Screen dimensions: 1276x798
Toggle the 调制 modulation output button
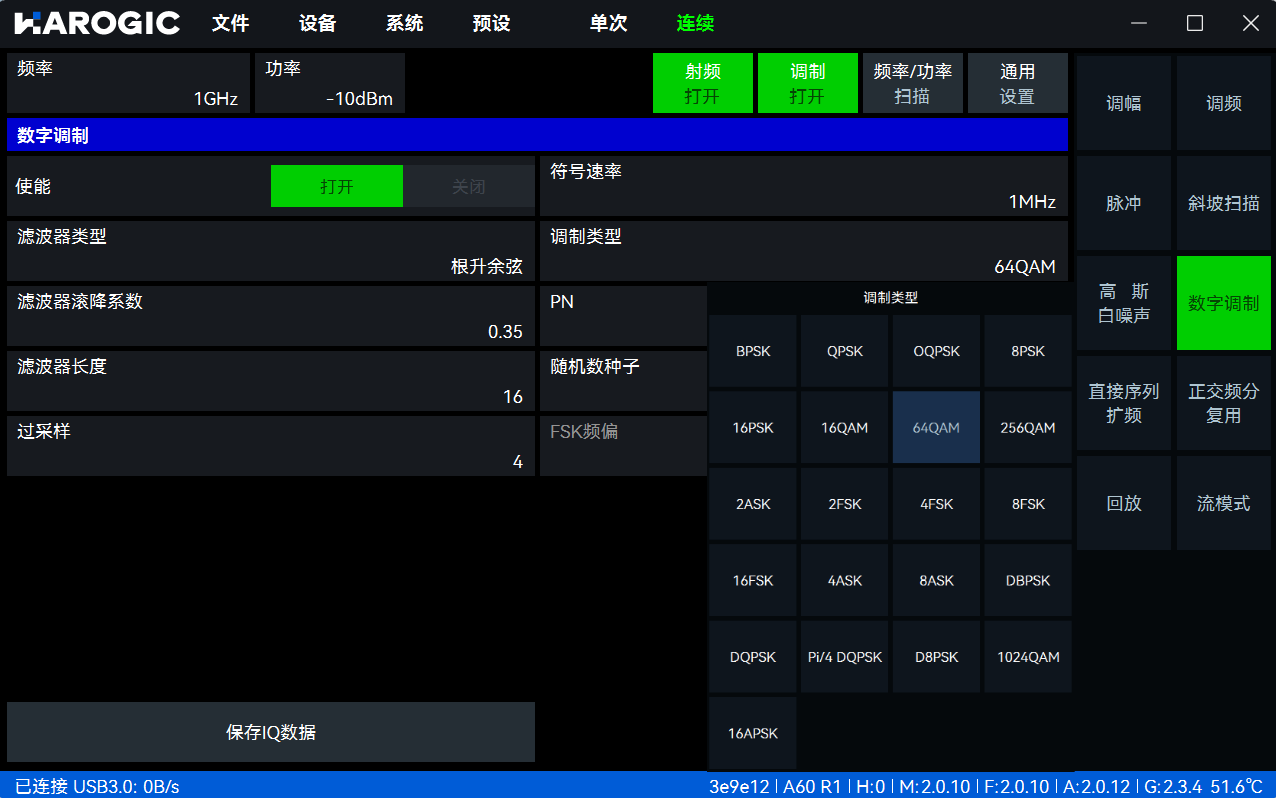click(807, 83)
